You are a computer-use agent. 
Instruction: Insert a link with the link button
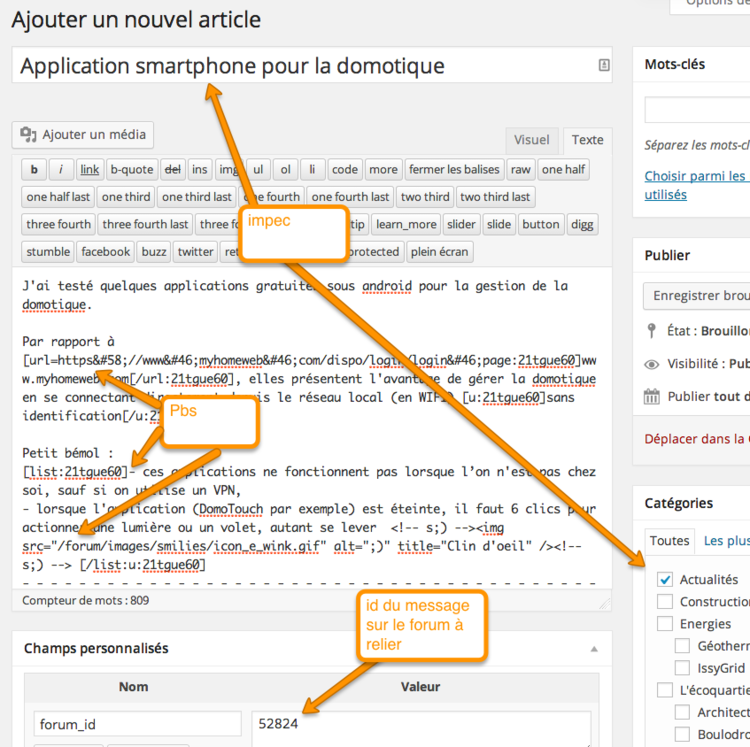89,170
